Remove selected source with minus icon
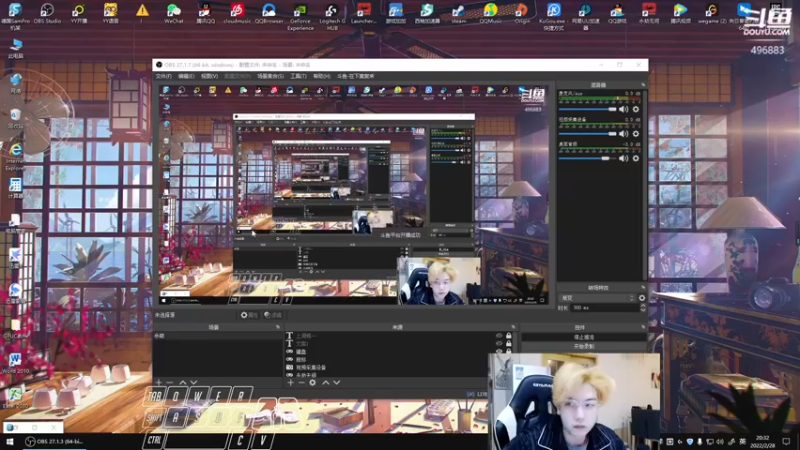The image size is (800, 450). [x=301, y=382]
